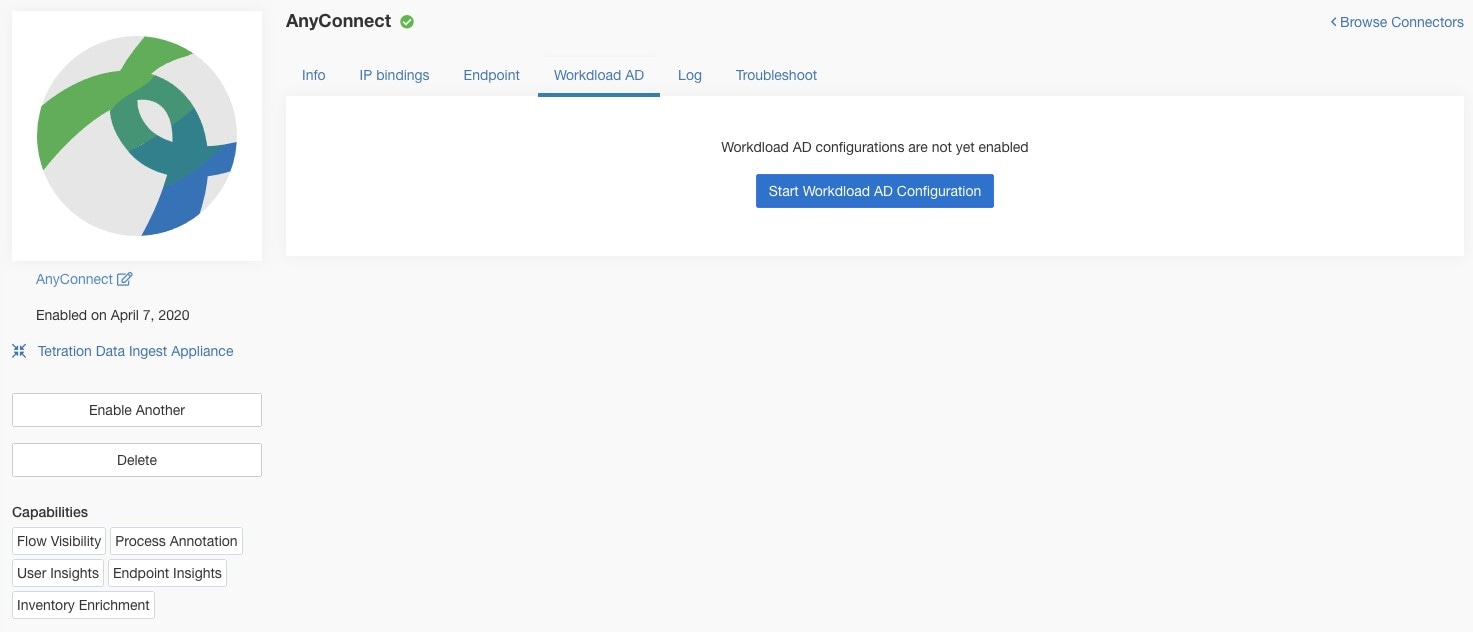The width and height of the screenshot is (1473, 632).
Task: Delete the AnyConnect connector
Action: pos(137,460)
